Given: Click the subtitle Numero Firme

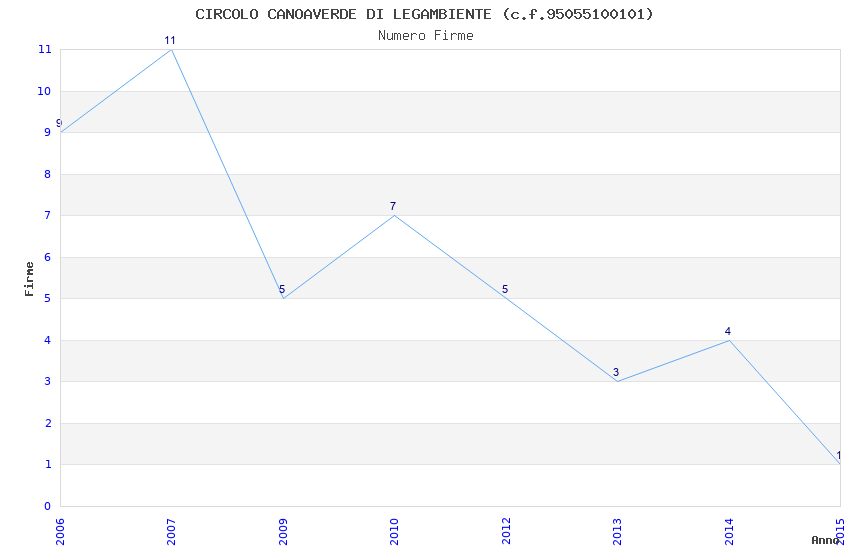Looking at the screenshot, I should (x=426, y=36).
